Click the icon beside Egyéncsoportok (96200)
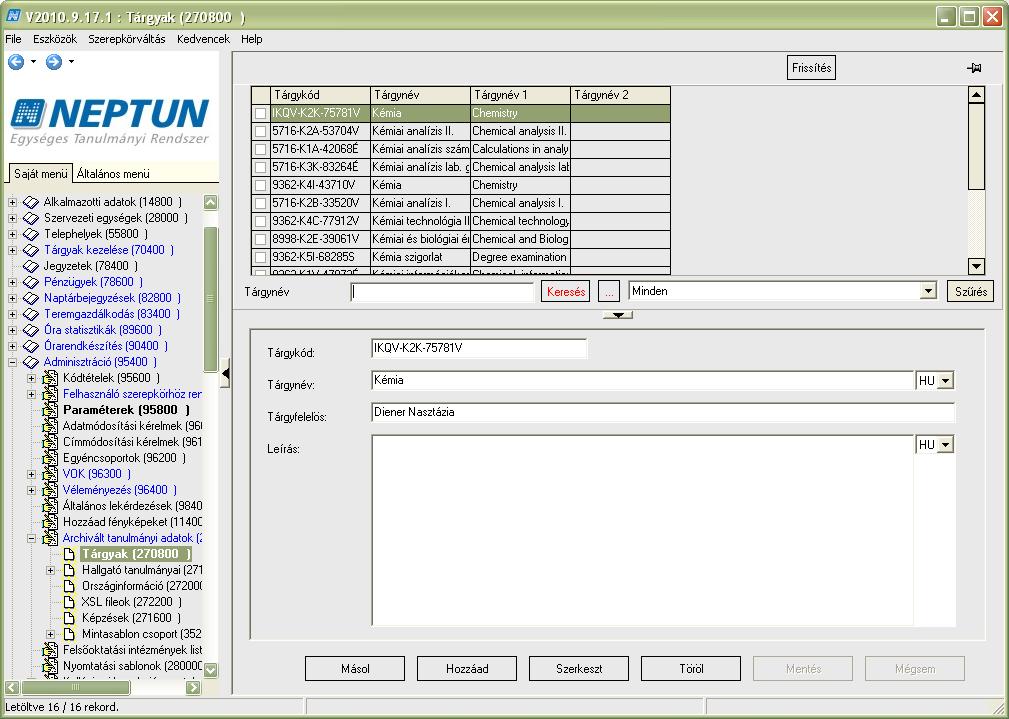 tap(50, 458)
